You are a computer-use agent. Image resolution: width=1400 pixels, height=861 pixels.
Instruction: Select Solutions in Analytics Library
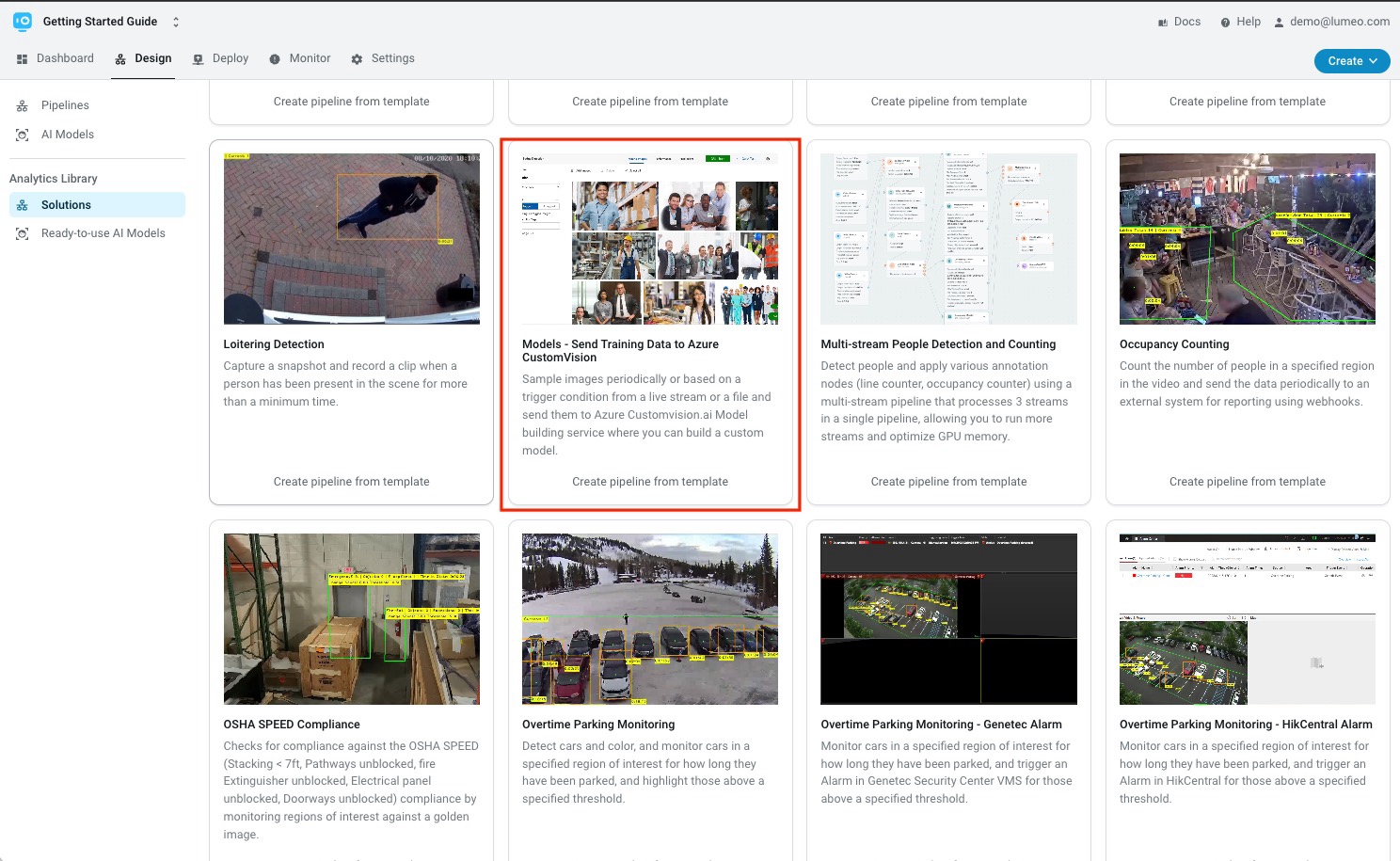click(97, 204)
